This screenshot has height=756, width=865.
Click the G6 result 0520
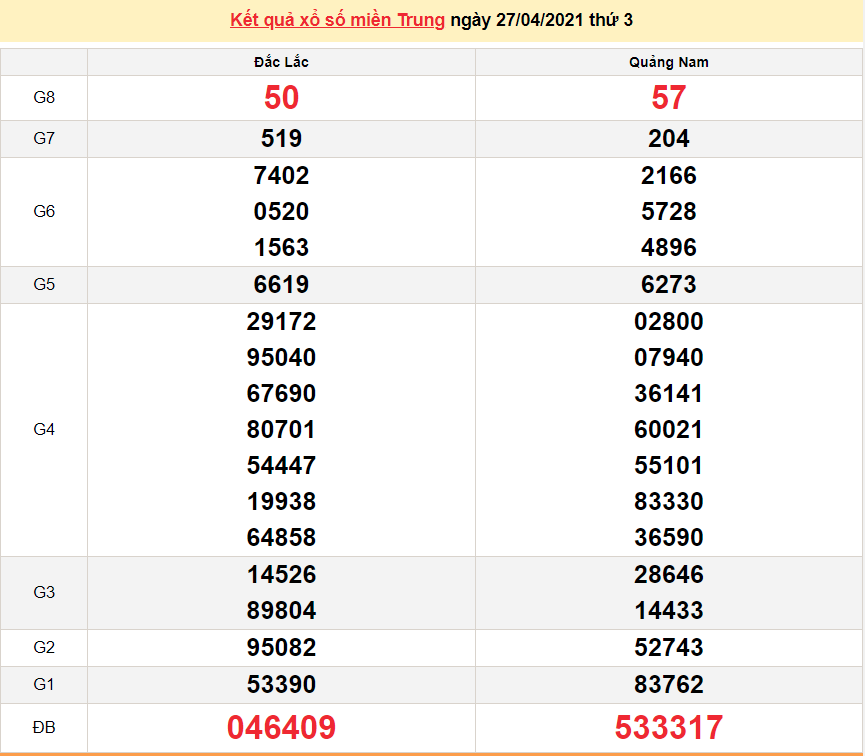[x=281, y=211]
